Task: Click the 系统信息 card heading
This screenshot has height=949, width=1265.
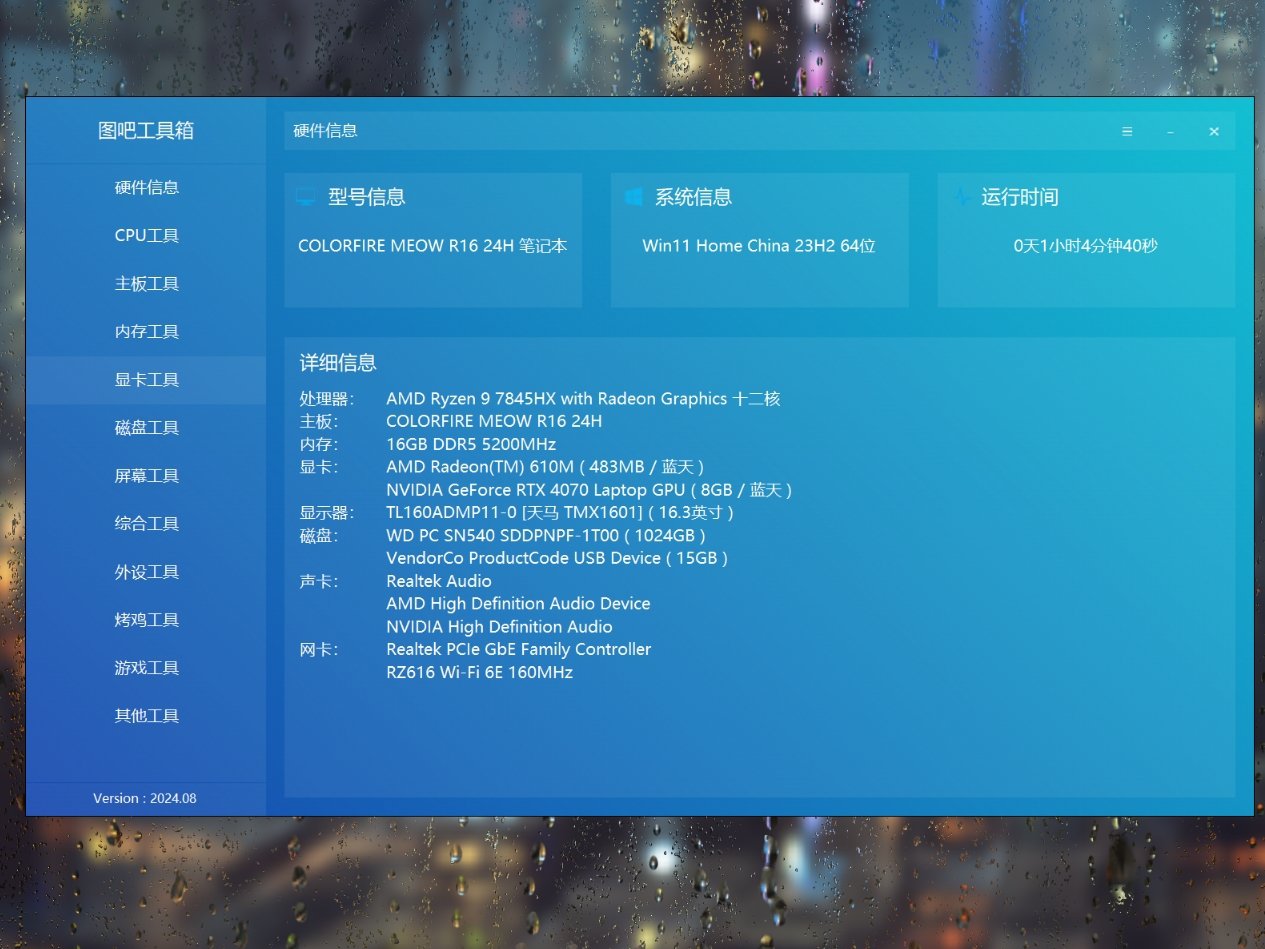Action: click(693, 197)
